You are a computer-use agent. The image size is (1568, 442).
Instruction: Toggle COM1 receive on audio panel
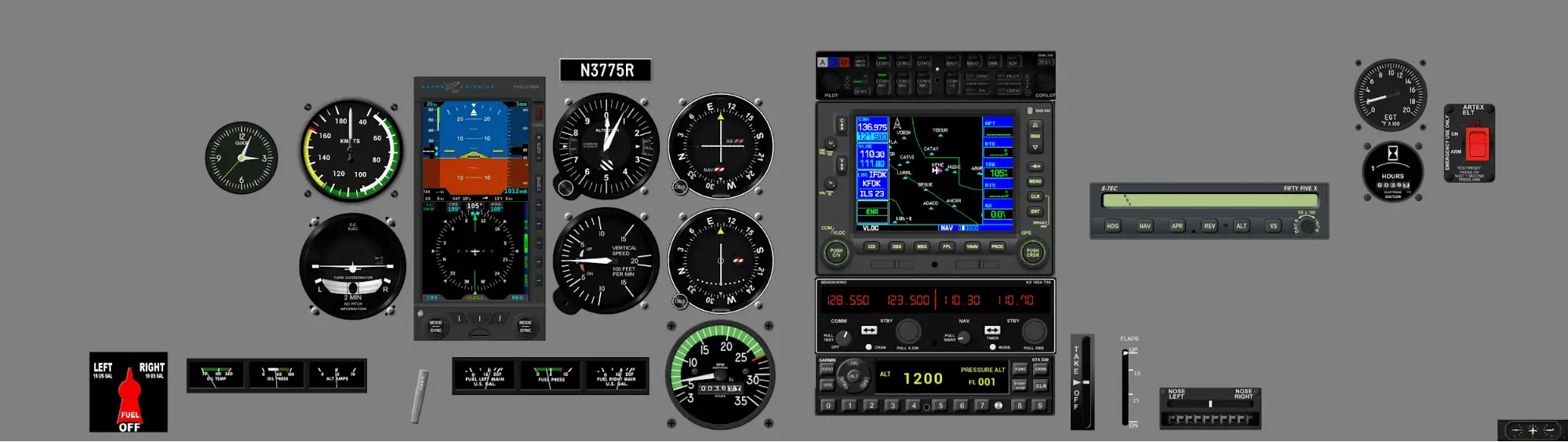[x=882, y=61]
